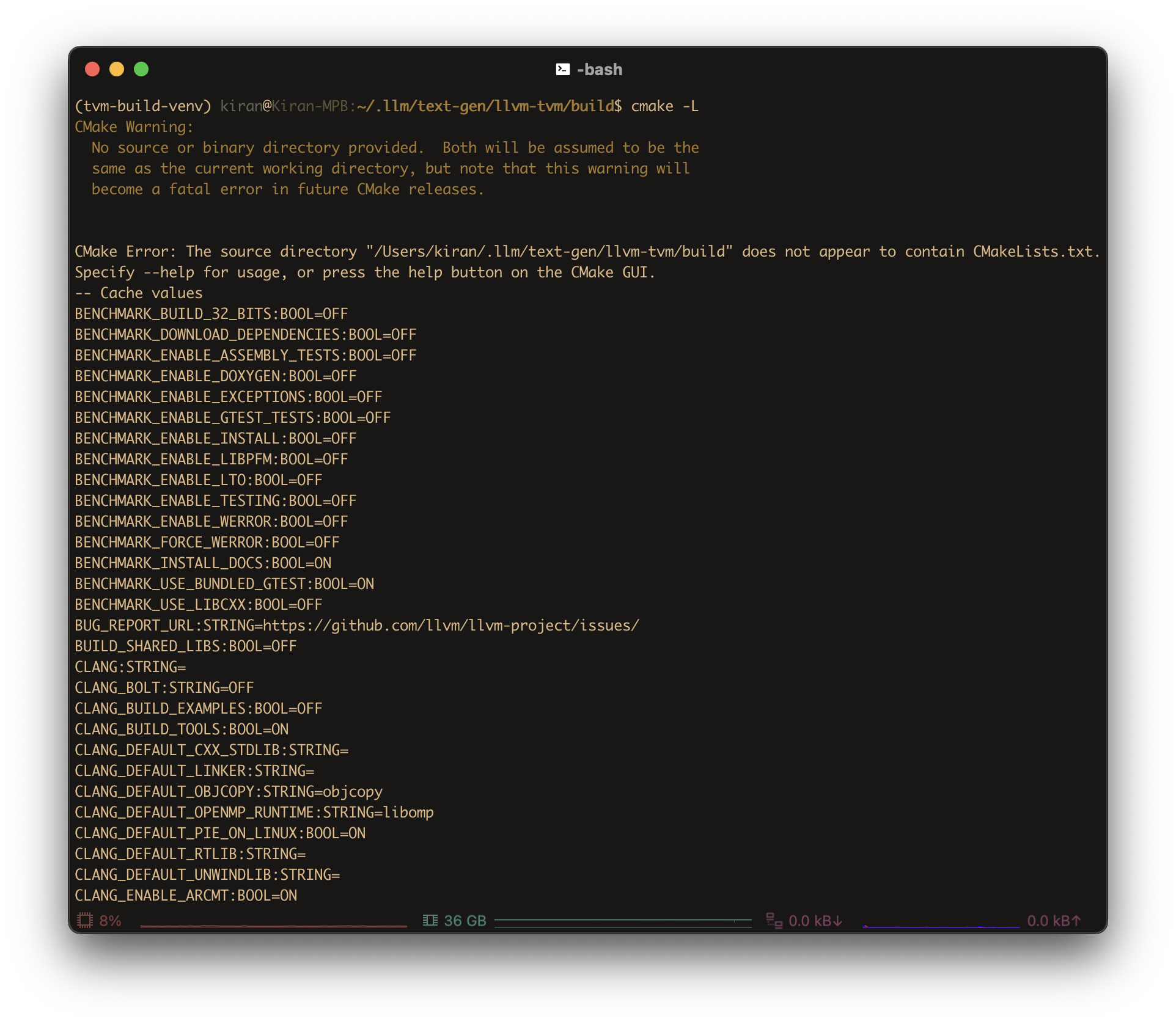Click the CPU chip icon in status bar
The image size is (1176, 1024).
click(85, 920)
